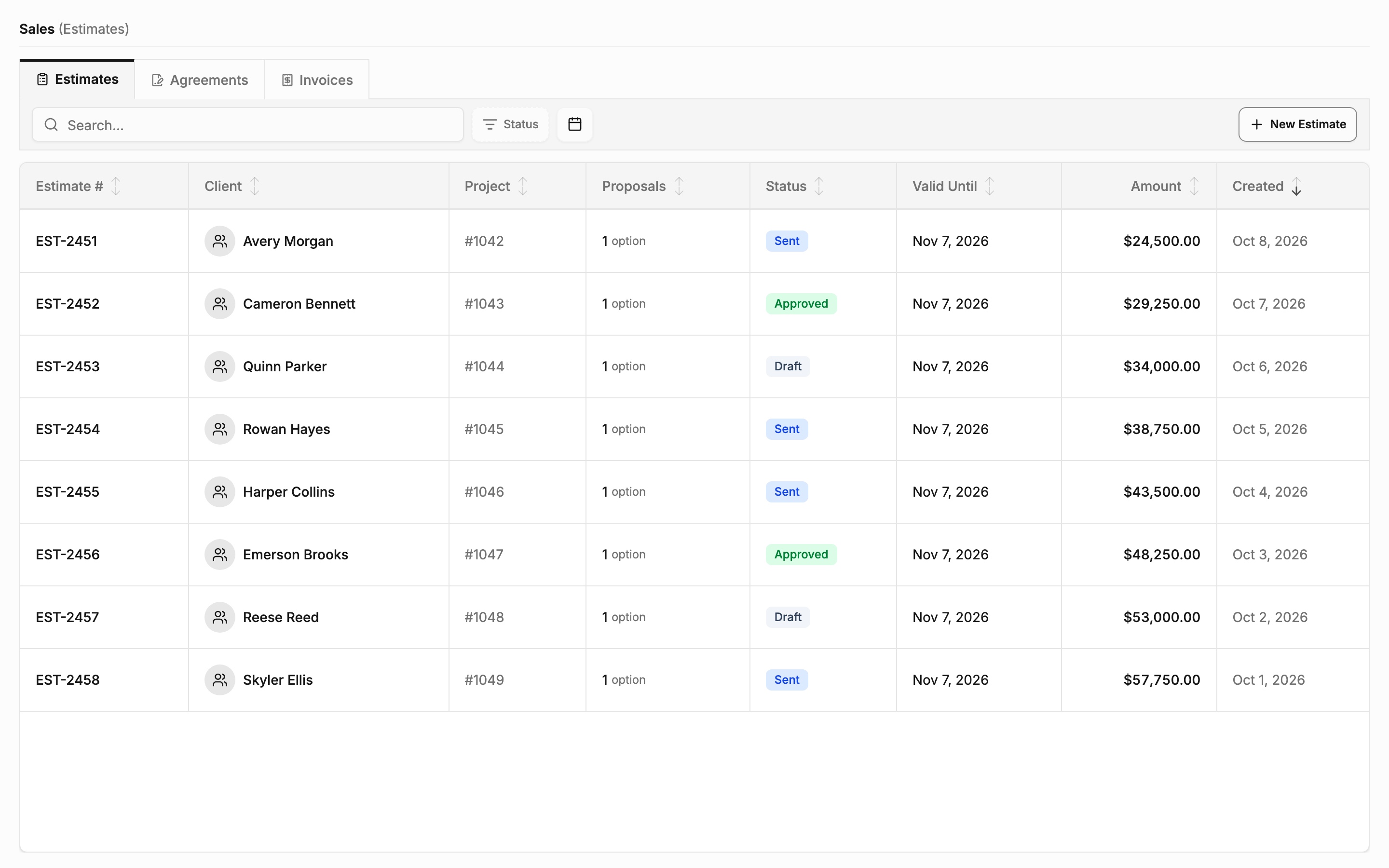Switch to the Invoices tab
Screen dimensions: 1389x868
317,80
